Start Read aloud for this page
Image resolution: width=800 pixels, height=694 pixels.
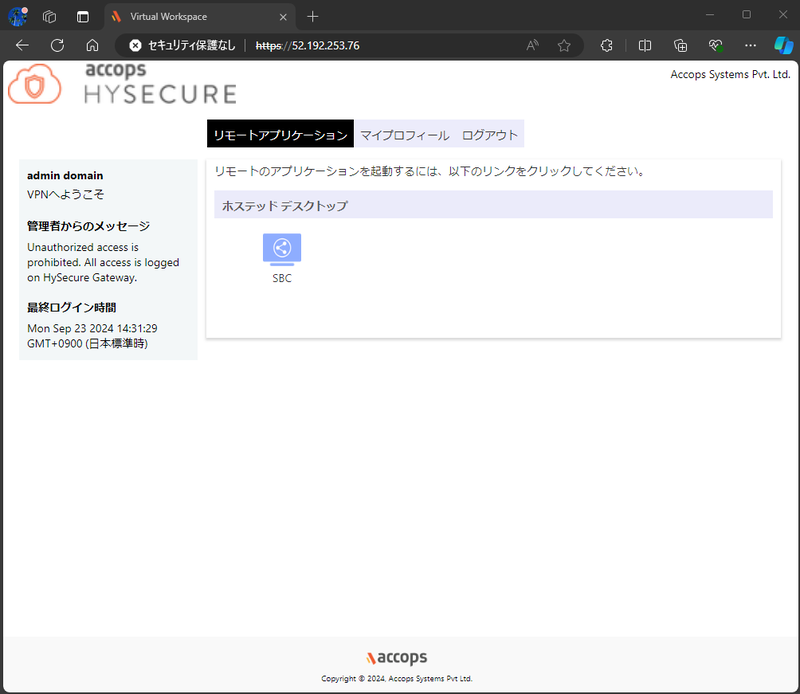(x=532, y=45)
